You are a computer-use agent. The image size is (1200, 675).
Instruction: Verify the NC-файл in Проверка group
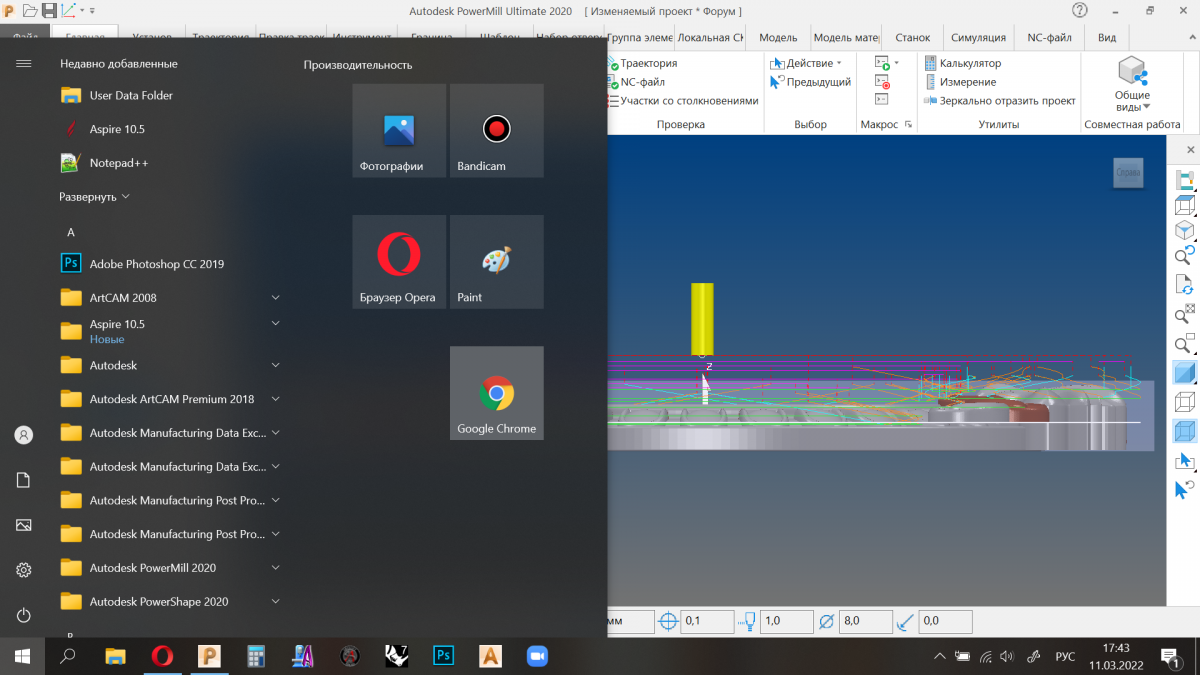click(x=636, y=82)
